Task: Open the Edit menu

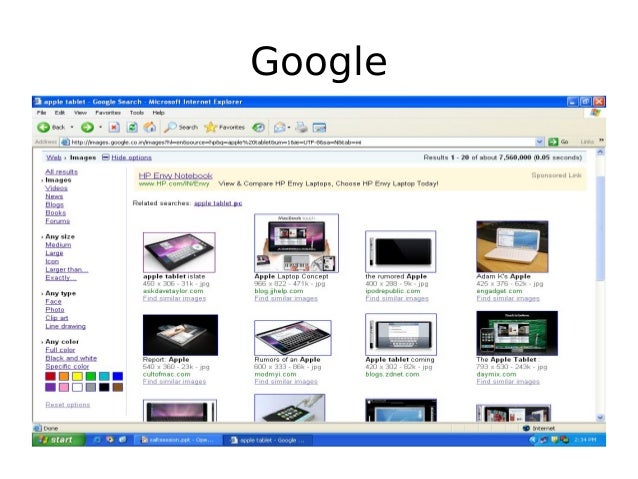Action: (60, 113)
